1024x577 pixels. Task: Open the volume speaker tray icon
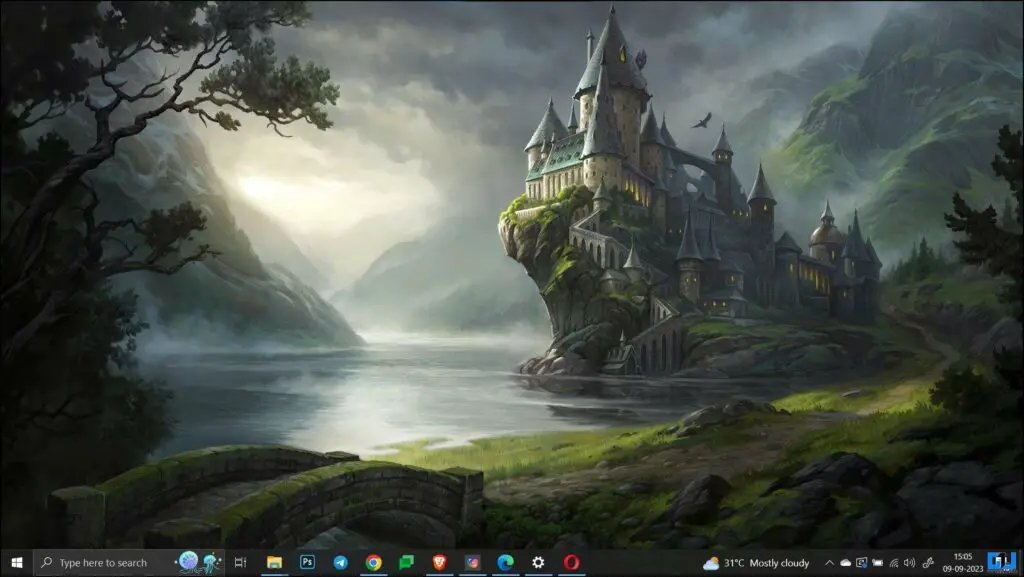click(910, 563)
